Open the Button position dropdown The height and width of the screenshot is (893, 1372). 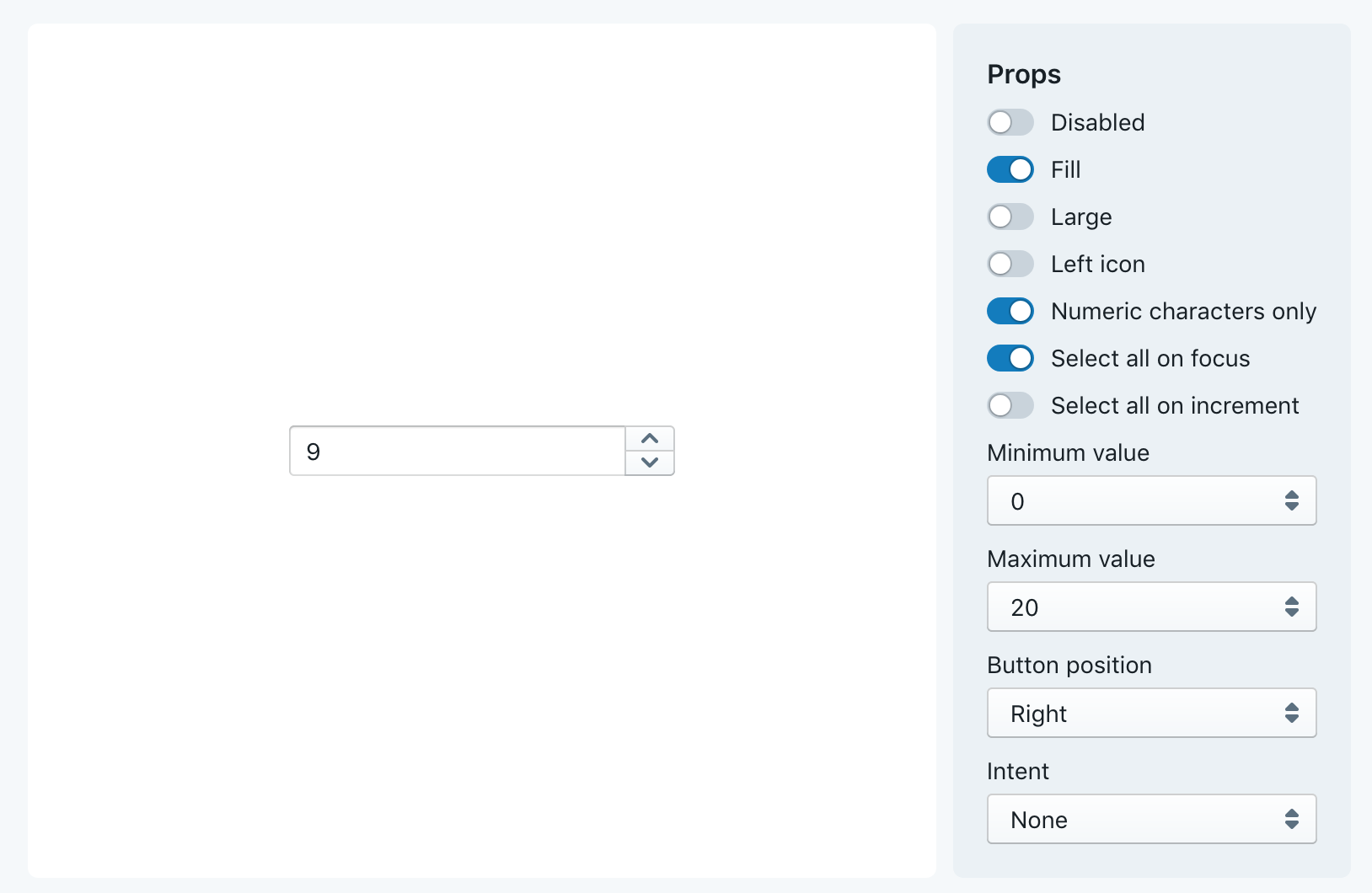click(x=1151, y=713)
